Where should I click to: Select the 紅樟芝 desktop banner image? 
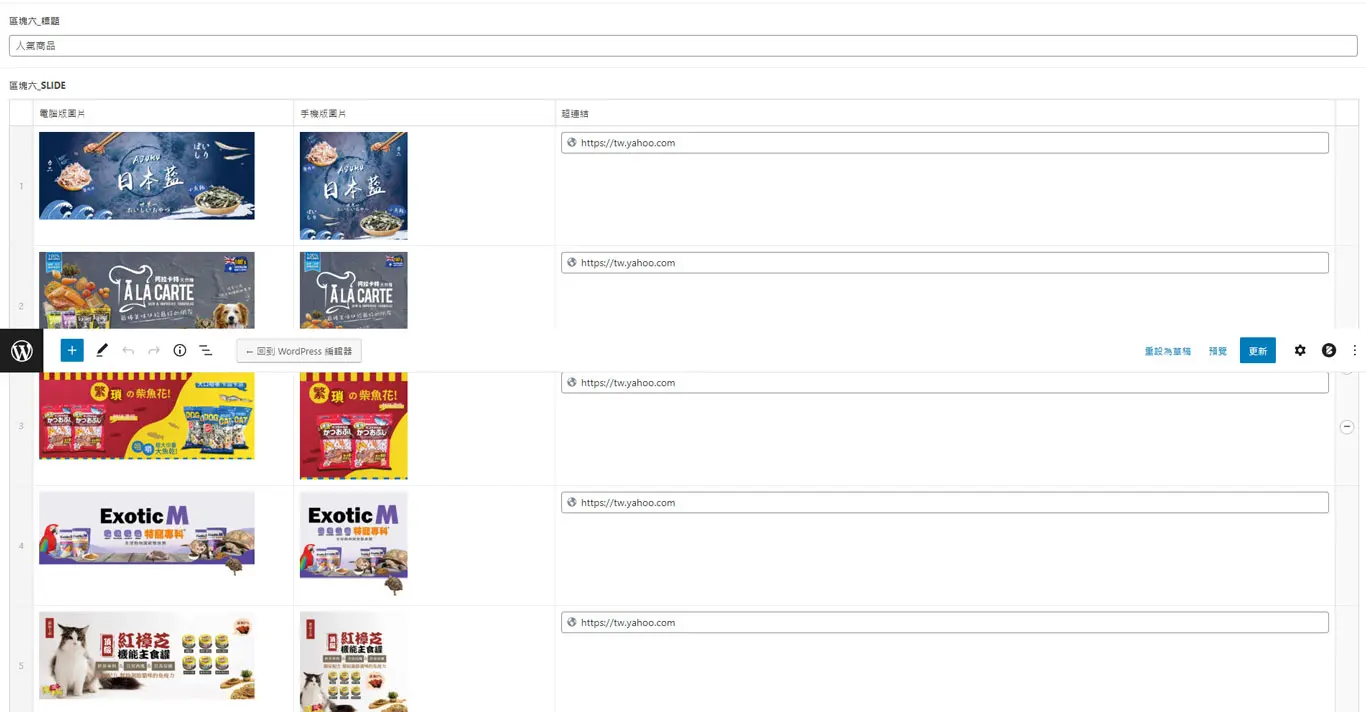(147, 656)
